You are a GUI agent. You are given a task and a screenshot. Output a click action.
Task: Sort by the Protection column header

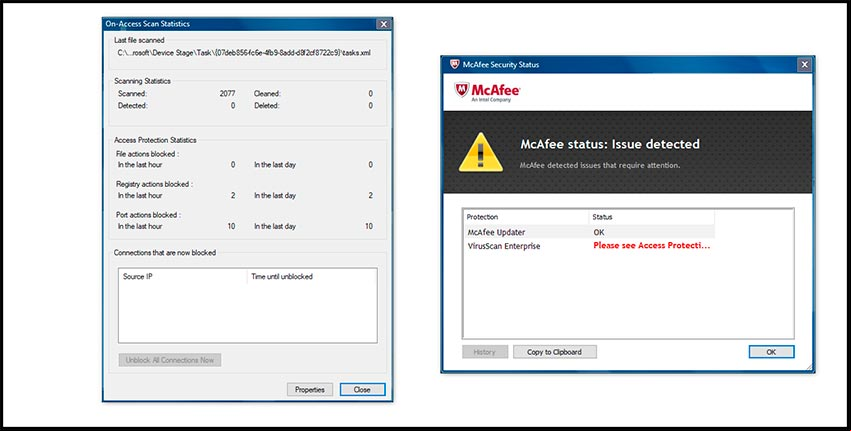(526, 217)
